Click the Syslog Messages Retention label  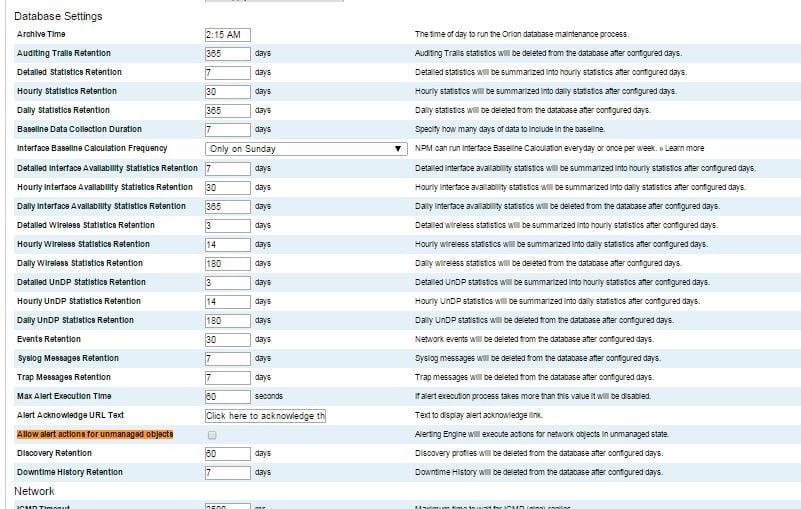(68, 358)
